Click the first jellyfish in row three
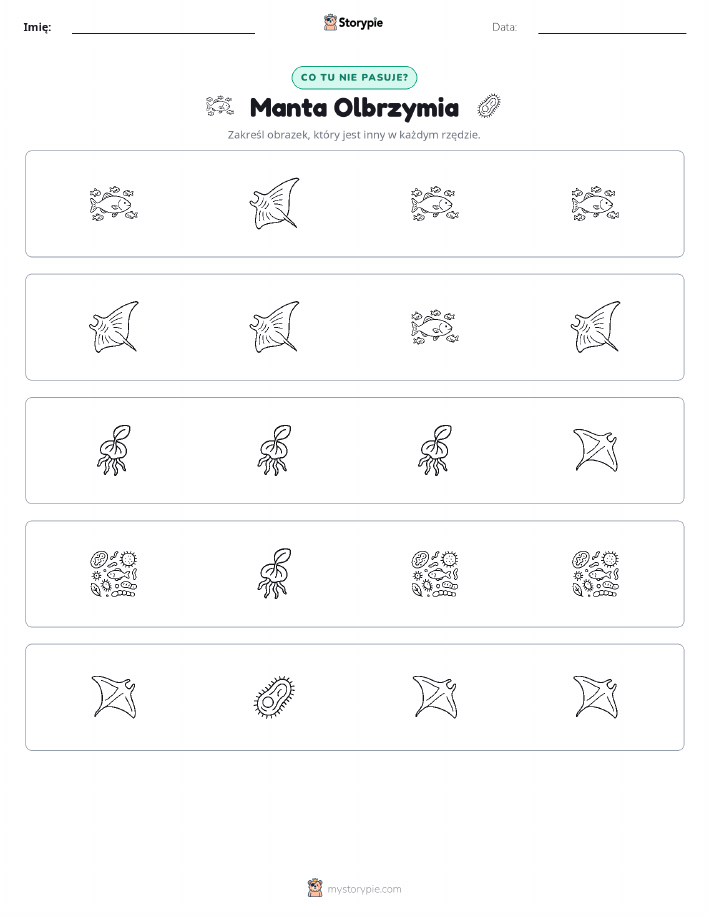 (x=113, y=450)
